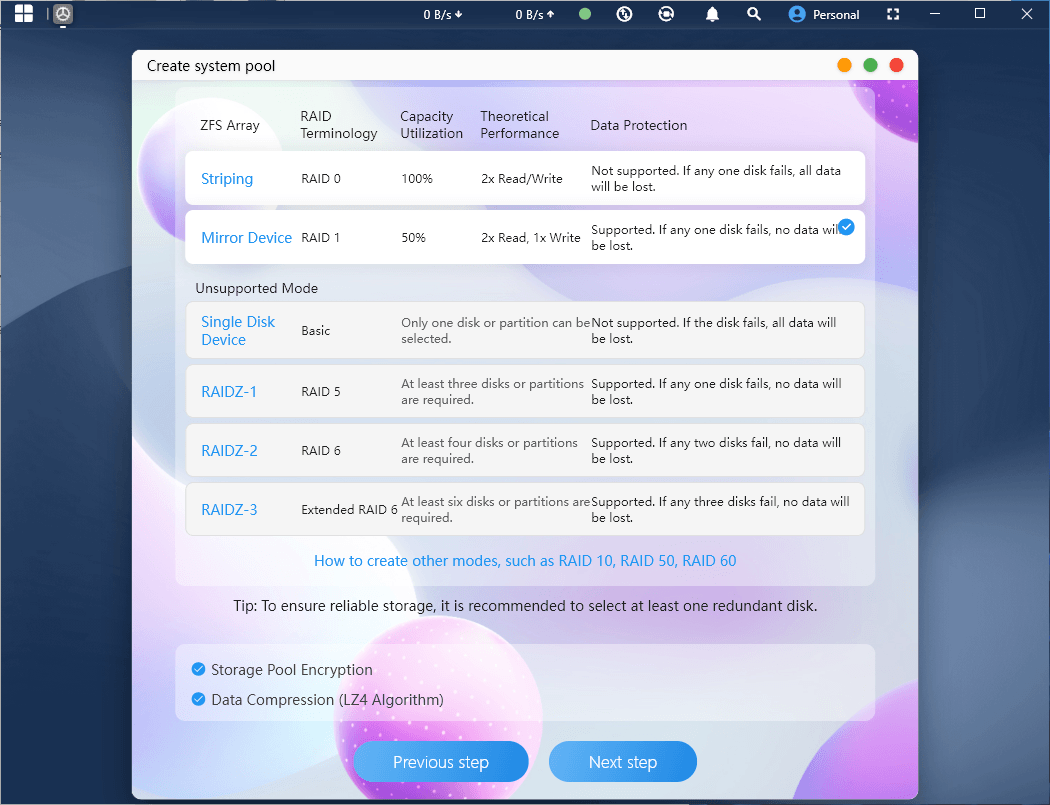Click the 'RAID 0' terminology cell
This screenshot has width=1050, height=805.
321,179
